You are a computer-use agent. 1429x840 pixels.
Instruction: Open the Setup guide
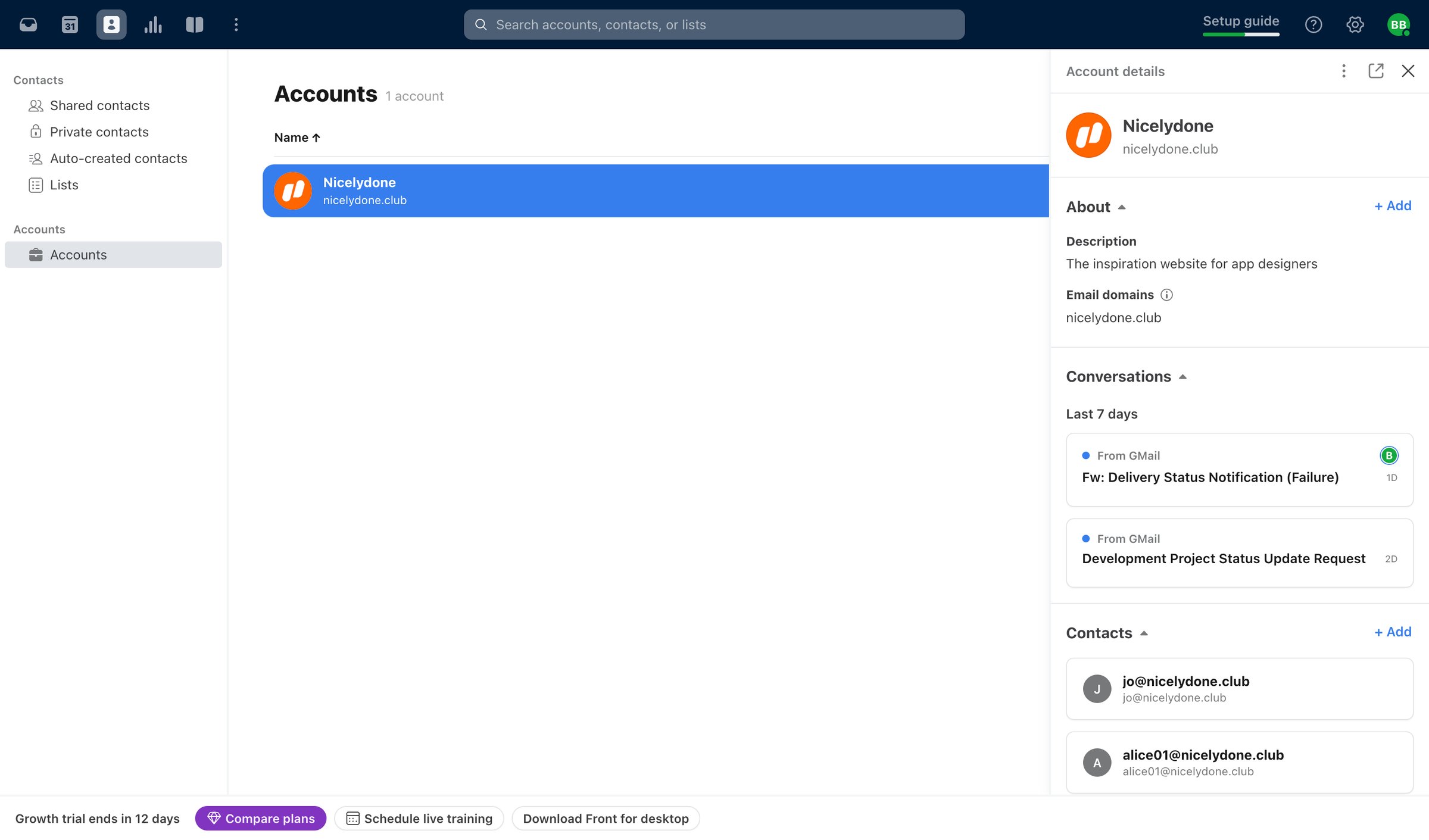(1241, 21)
